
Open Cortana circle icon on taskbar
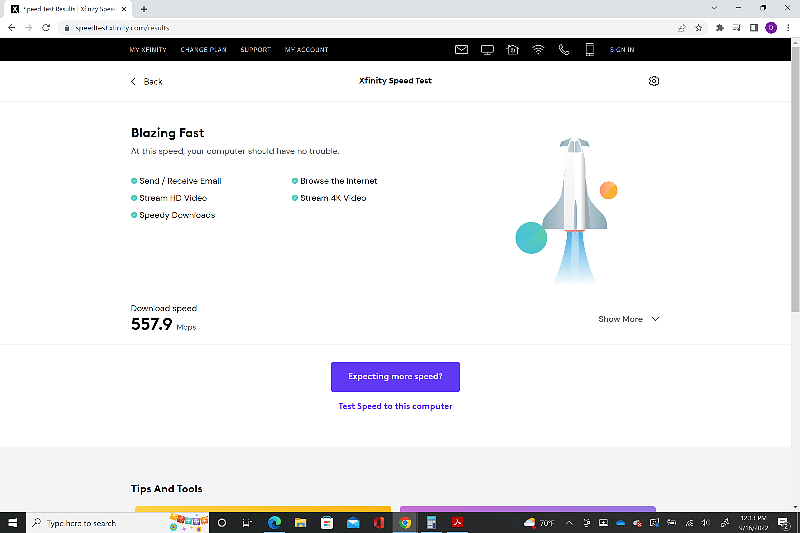click(x=222, y=523)
